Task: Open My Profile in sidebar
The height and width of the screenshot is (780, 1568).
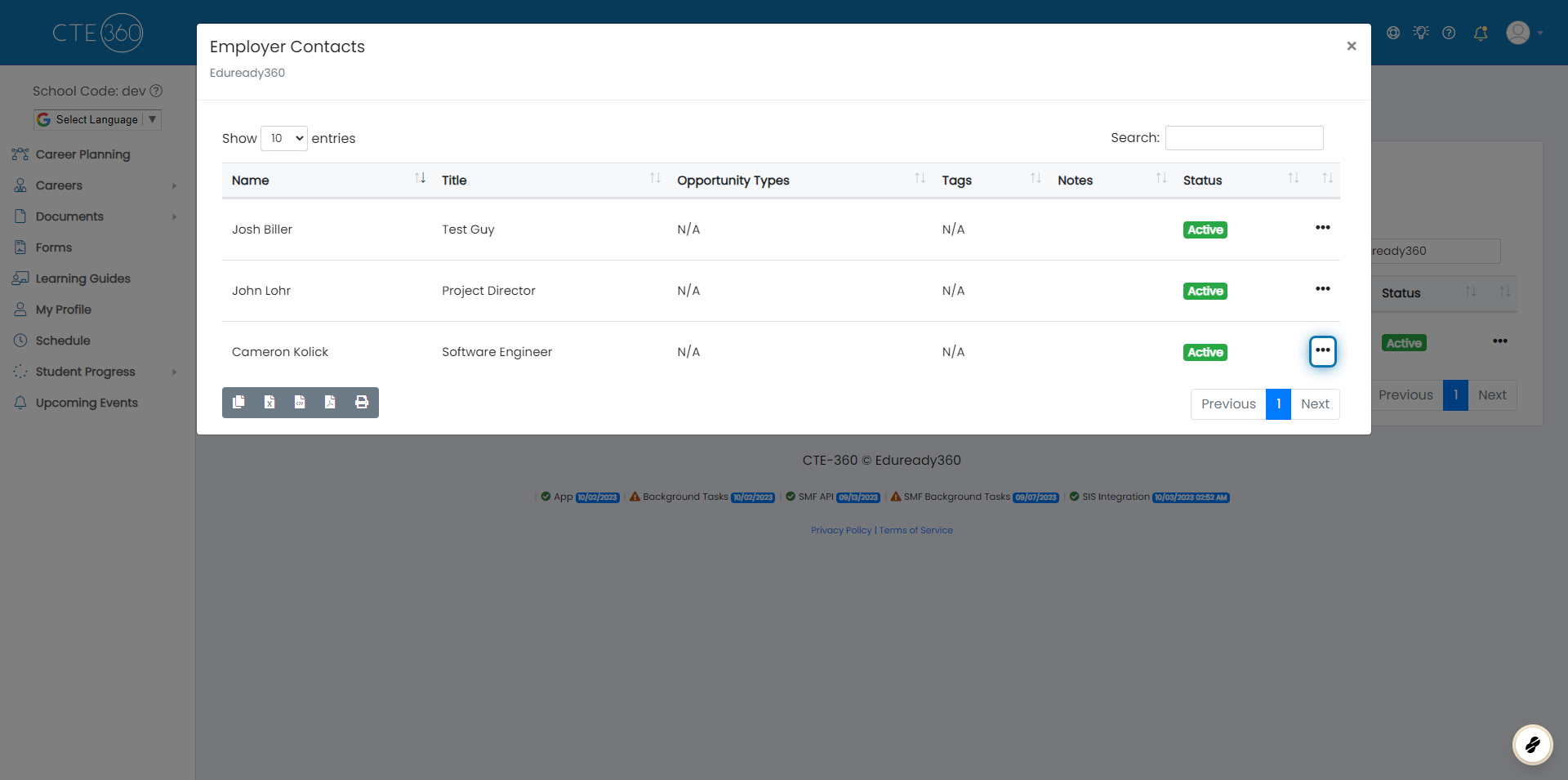Action: (64, 310)
